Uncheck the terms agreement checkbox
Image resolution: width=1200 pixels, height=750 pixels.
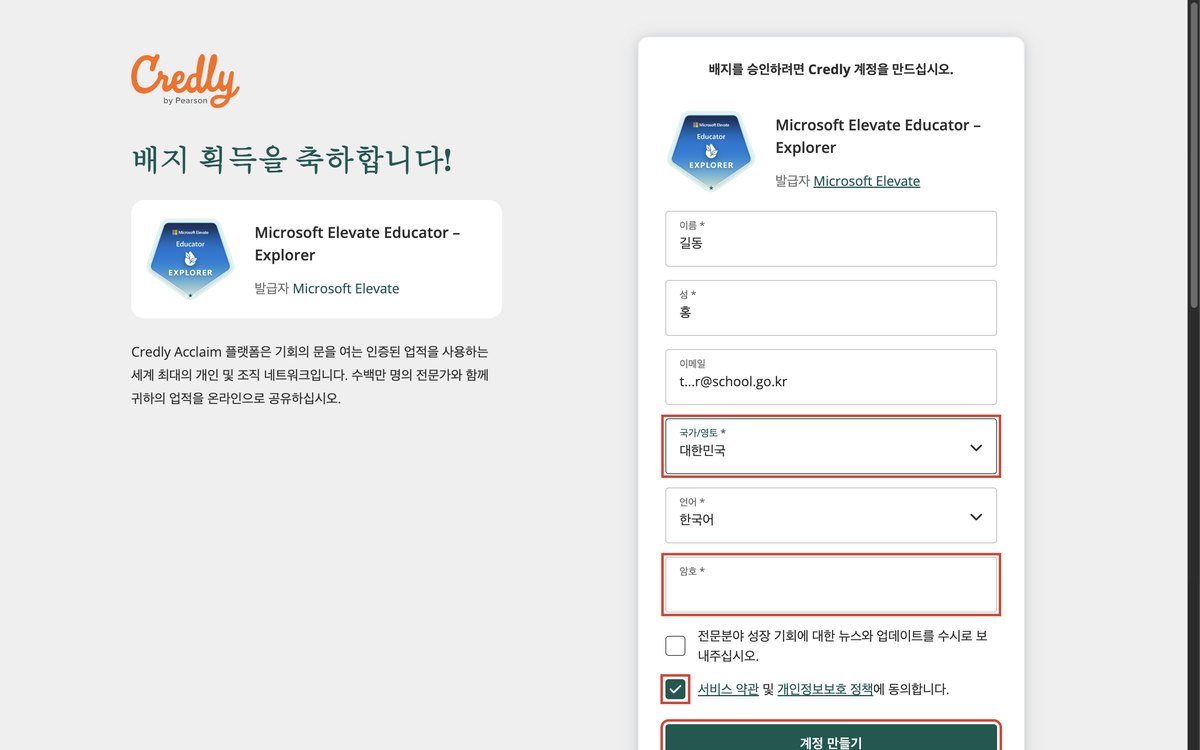tap(676, 689)
